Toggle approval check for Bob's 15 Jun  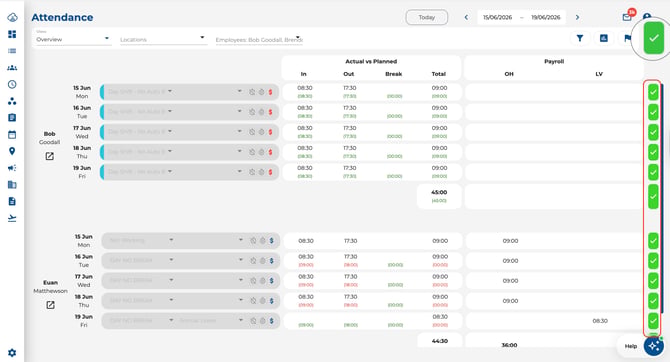(653, 92)
